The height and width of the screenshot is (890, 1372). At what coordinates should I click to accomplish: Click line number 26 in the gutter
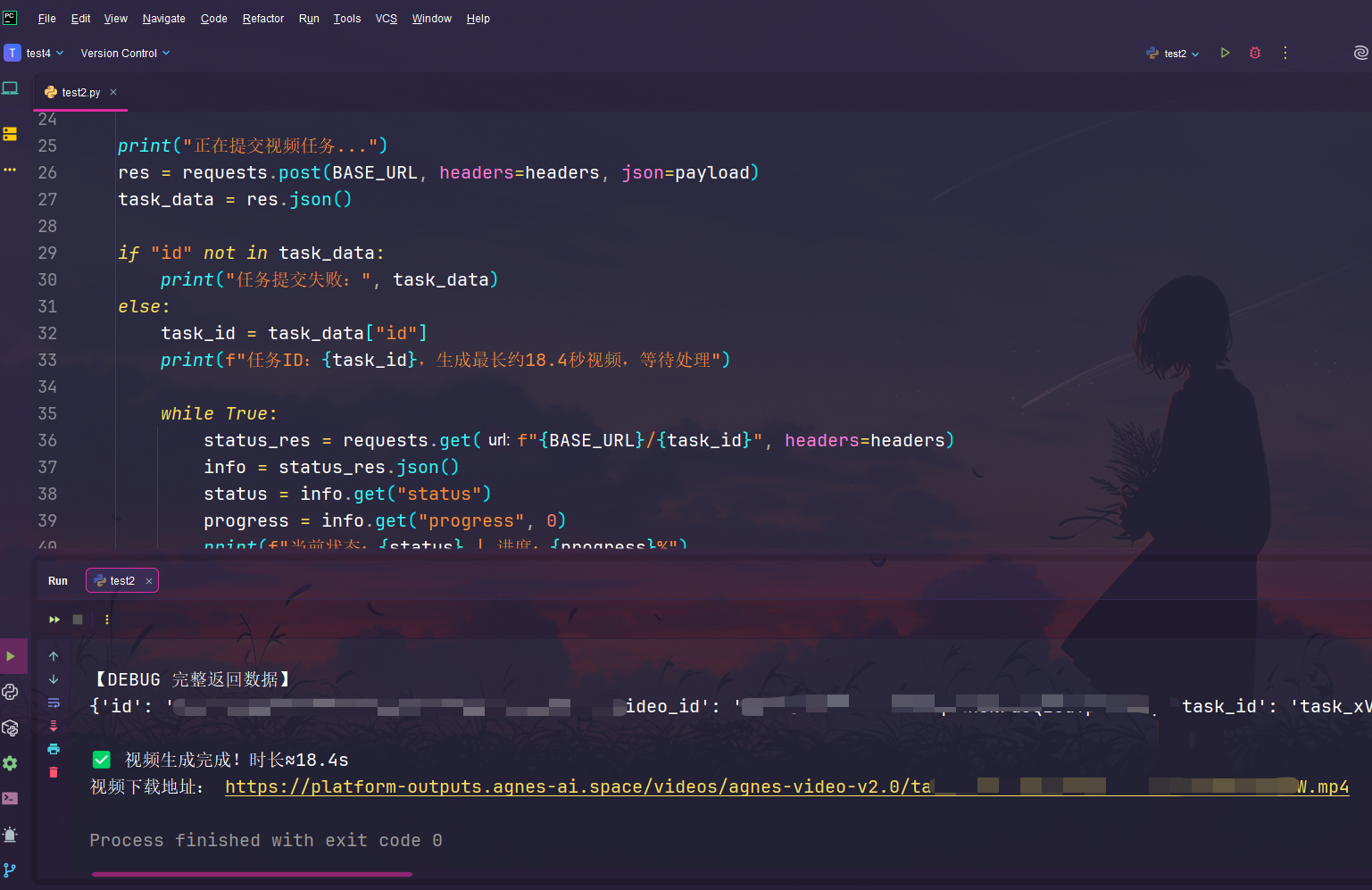coord(47,172)
